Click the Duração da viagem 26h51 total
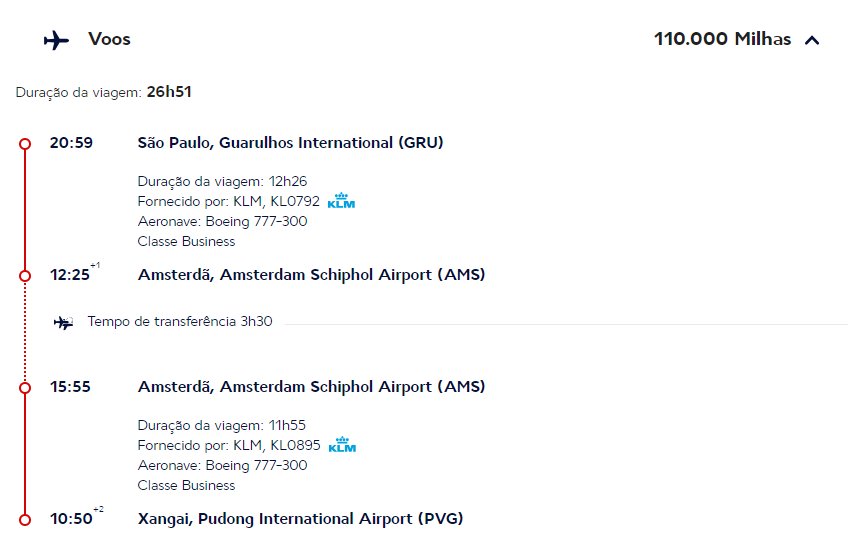The height and width of the screenshot is (548, 863). (103, 92)
